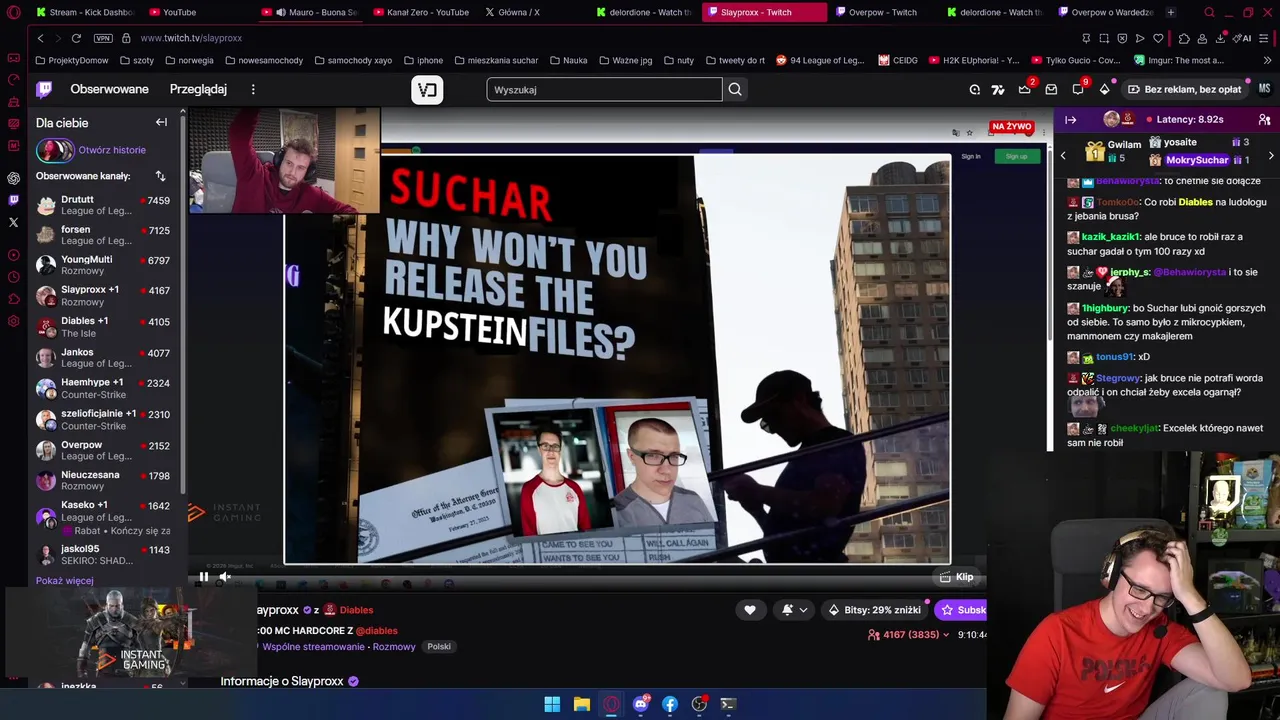Open a new browser tab with the plus
1280x720 pixels.
click(x=1170, y=12)
